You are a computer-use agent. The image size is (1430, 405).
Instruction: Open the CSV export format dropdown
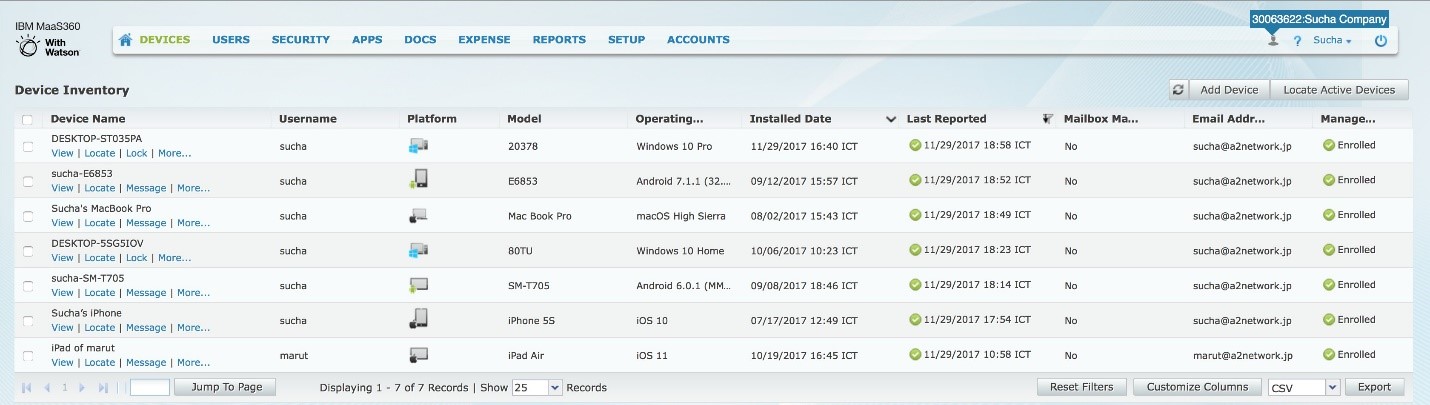pos(1303,387)
